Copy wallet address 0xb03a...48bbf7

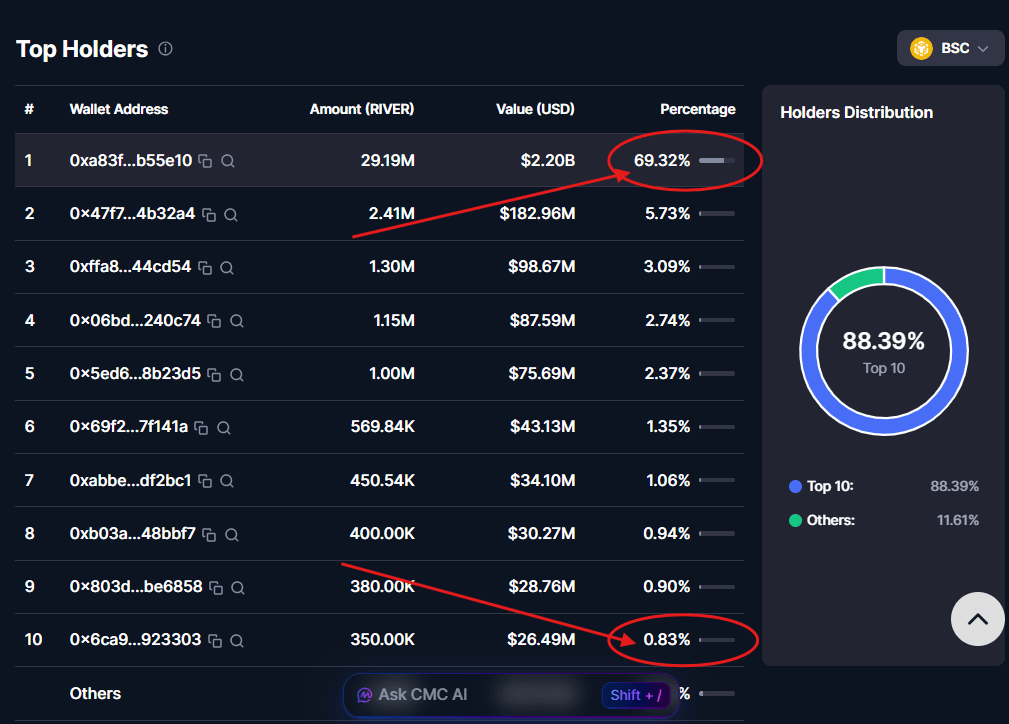click(x=209, y=534)
